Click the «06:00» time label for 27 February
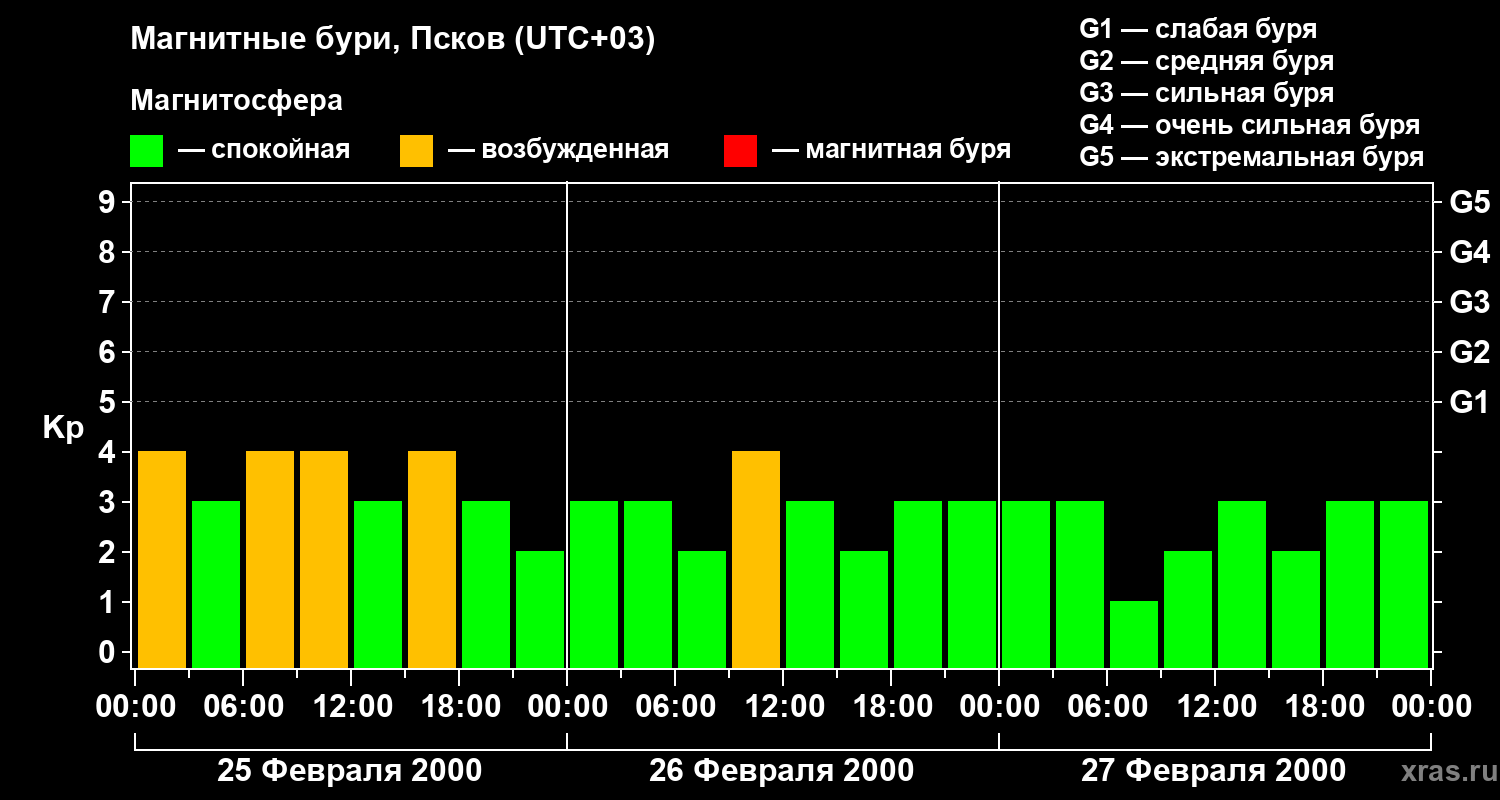1500x800 pixels. pyautogui.click(x=1108, y=707)
